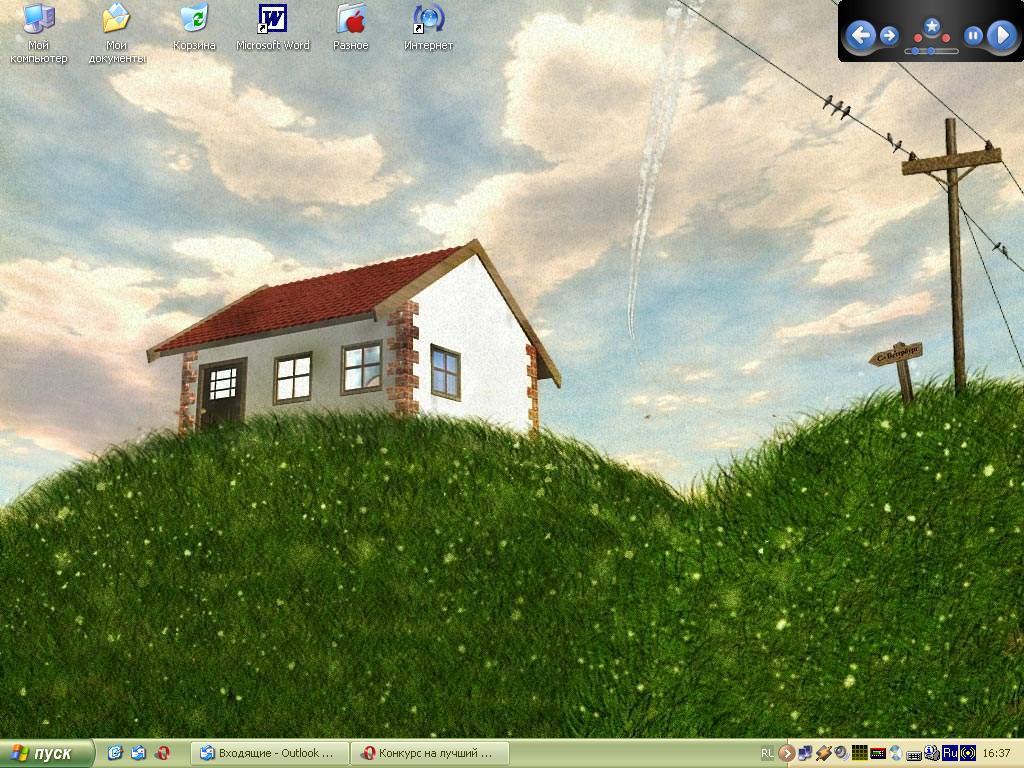Image resolution: width=1024 pixels, height=768 pixels.
Task: Click the info printer tray icon
Action: pos(932,753)
